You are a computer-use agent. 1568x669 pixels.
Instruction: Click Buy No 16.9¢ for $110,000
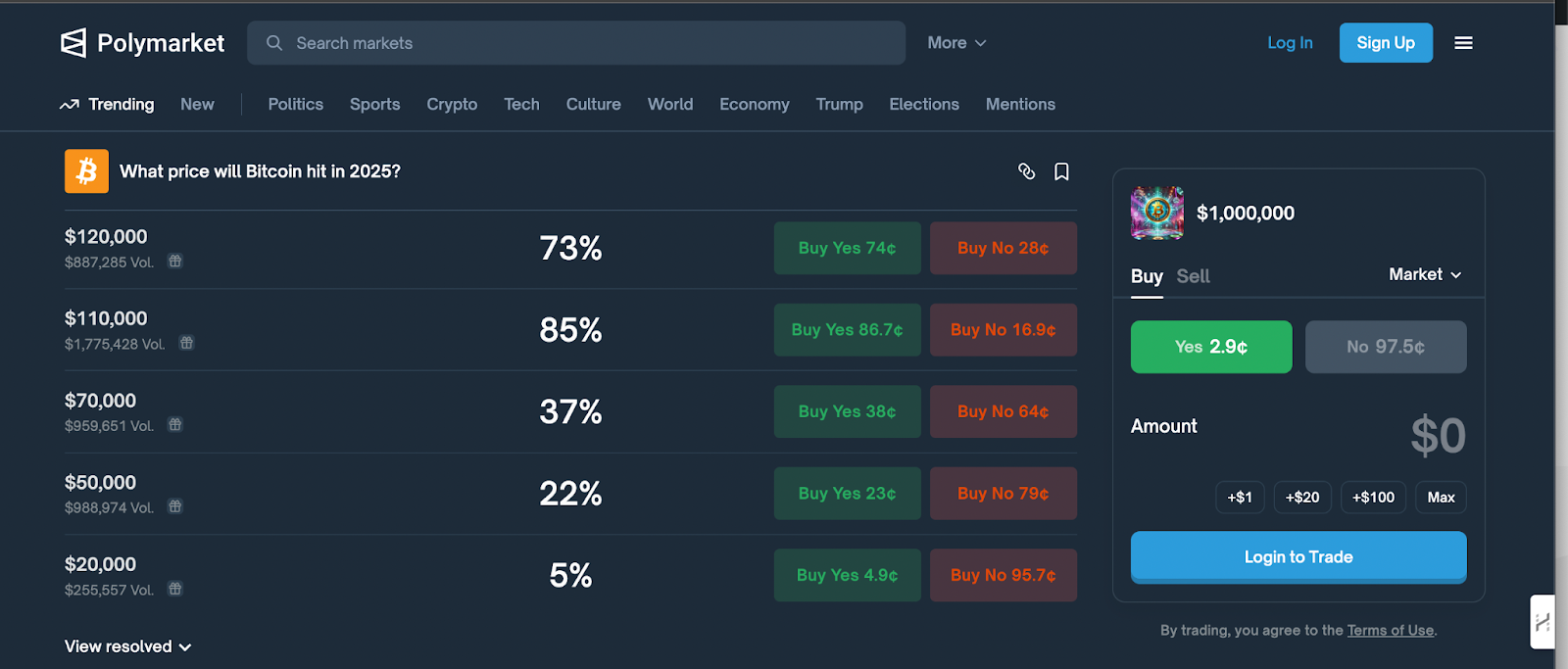coord(1004,330)
